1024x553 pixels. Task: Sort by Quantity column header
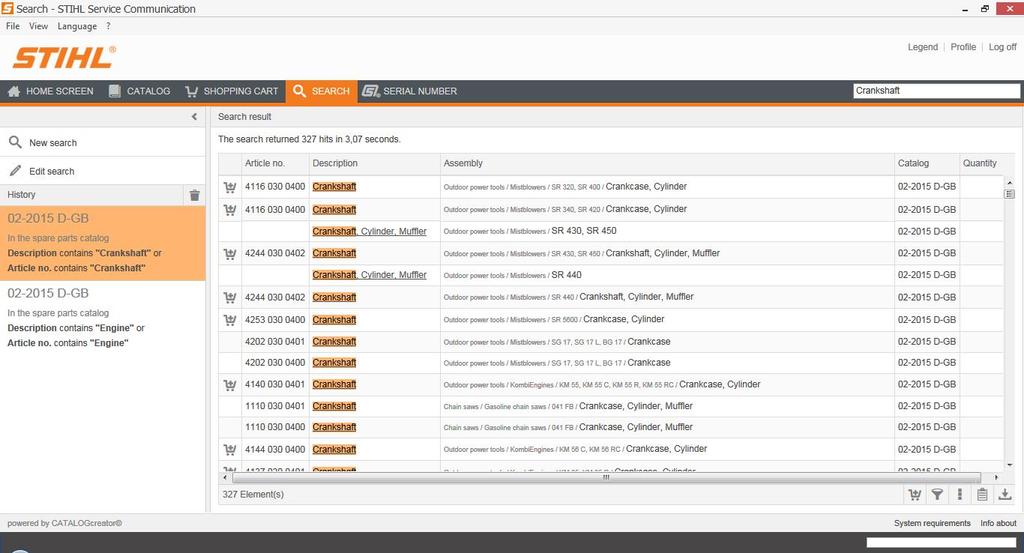point(980,163)
